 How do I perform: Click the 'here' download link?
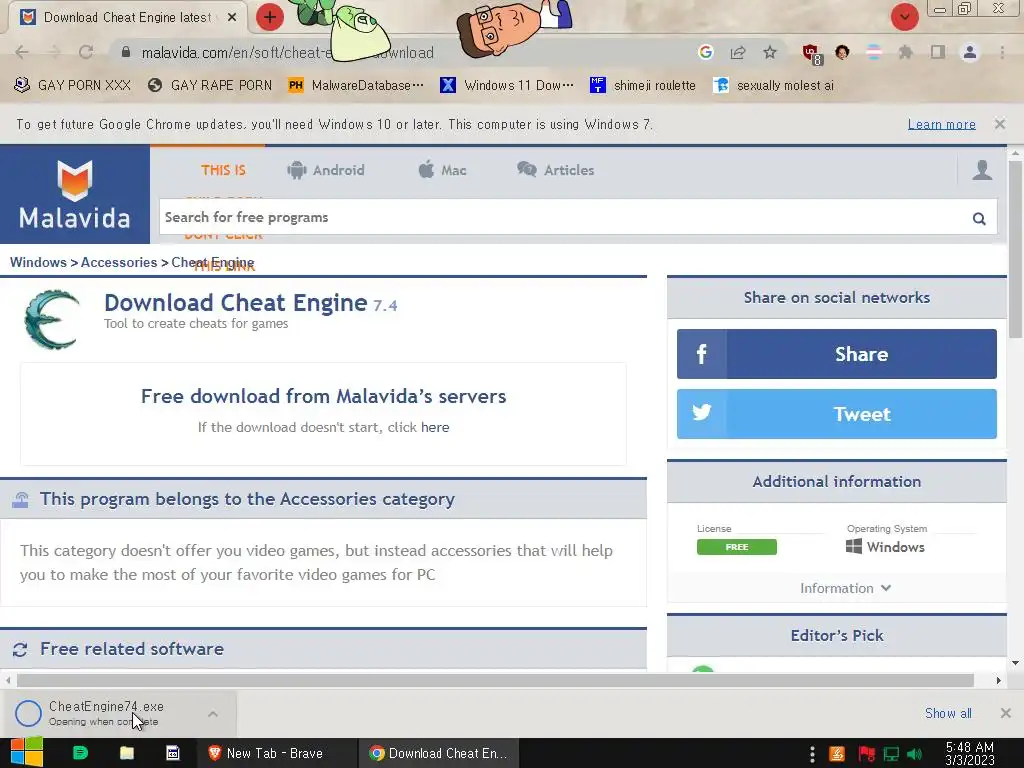pos(435,427)
